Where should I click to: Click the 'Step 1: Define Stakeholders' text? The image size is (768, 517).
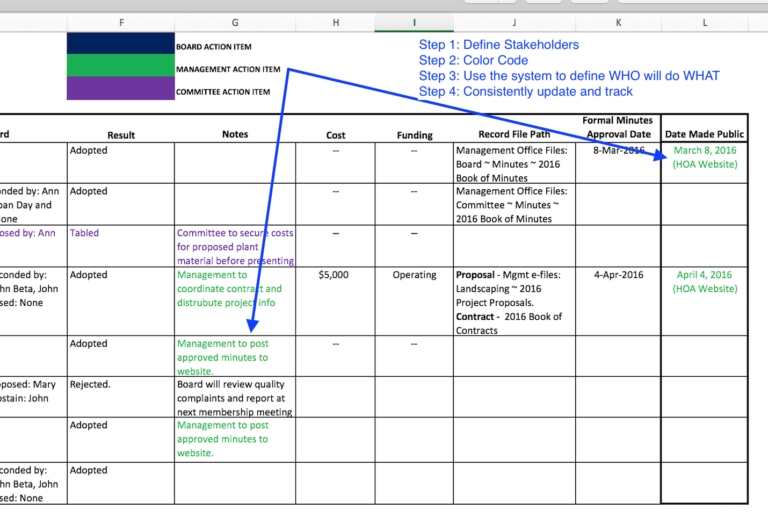[x=499, y=45]
